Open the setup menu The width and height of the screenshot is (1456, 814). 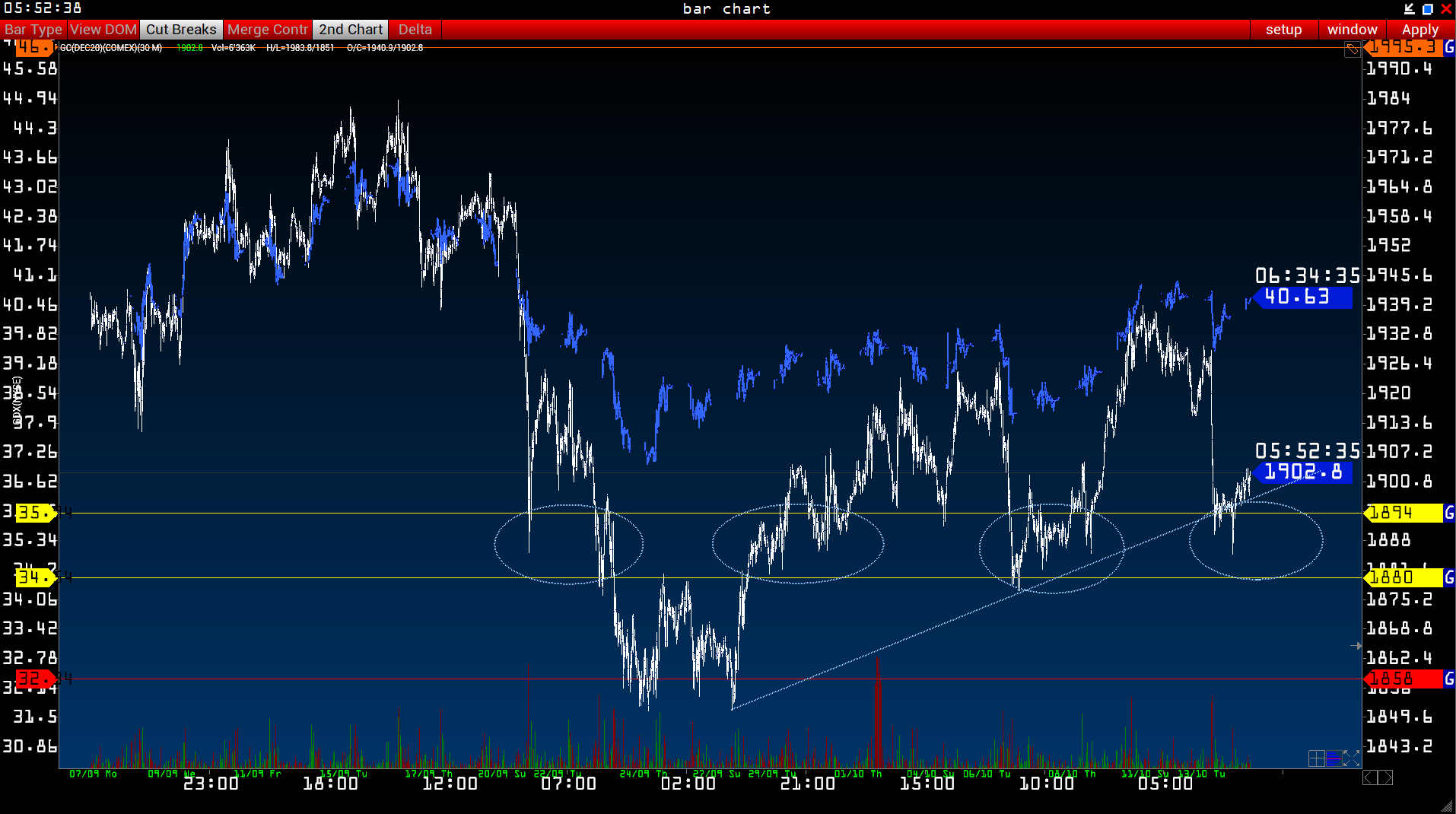1283,30
